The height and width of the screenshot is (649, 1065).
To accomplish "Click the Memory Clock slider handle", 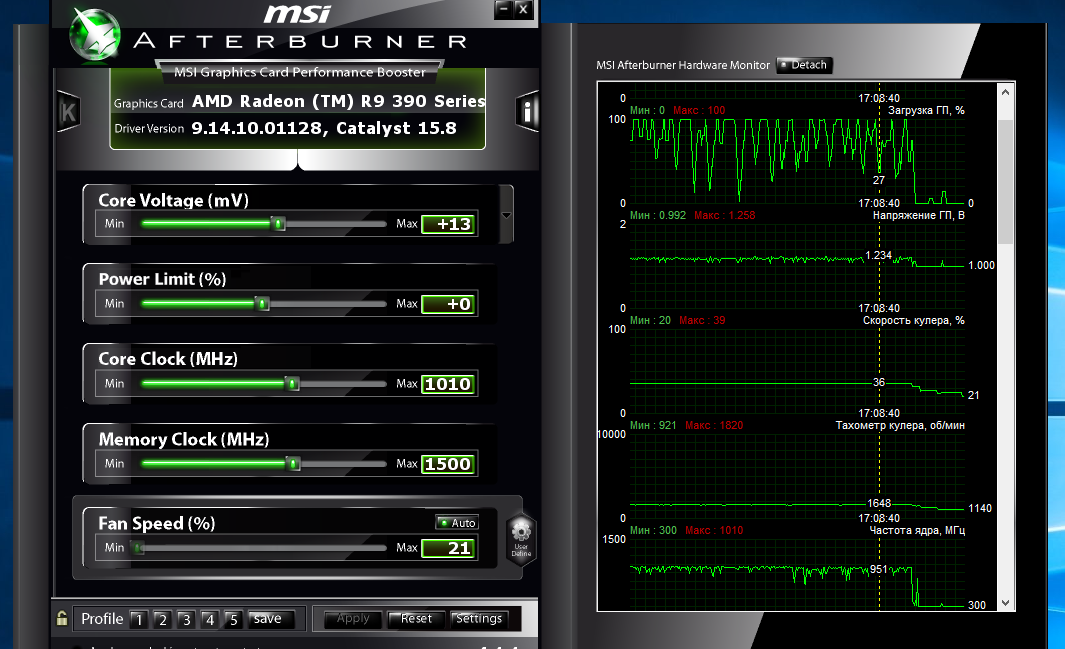I will [x=293, y=464].
